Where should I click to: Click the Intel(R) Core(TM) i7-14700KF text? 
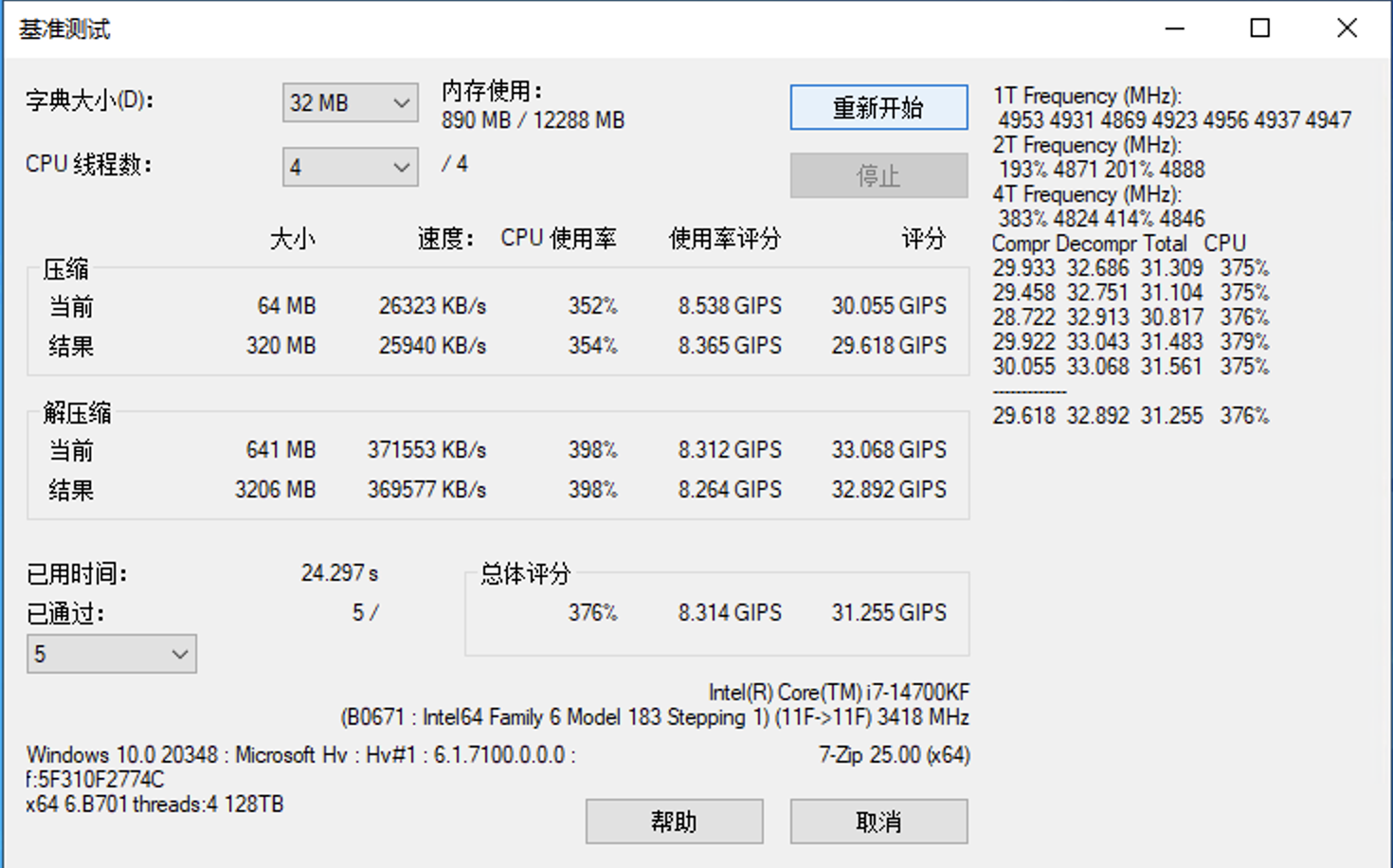pyautogui.click(x=839, y=693)
